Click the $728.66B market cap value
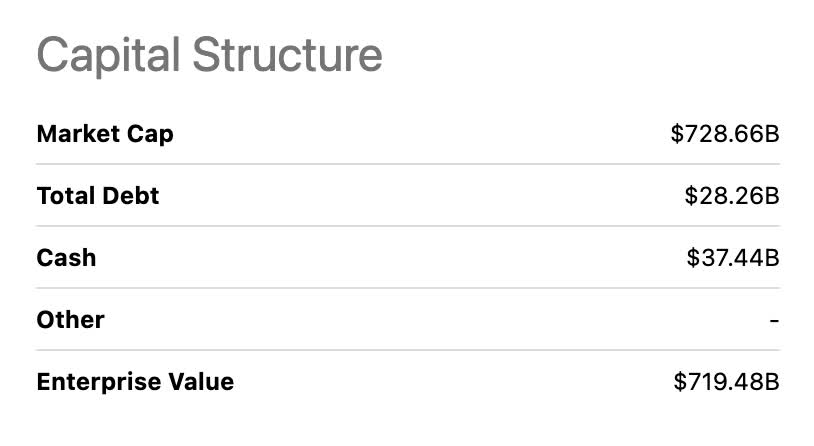Viewport: 814px width, 446px height. (724, 134)
